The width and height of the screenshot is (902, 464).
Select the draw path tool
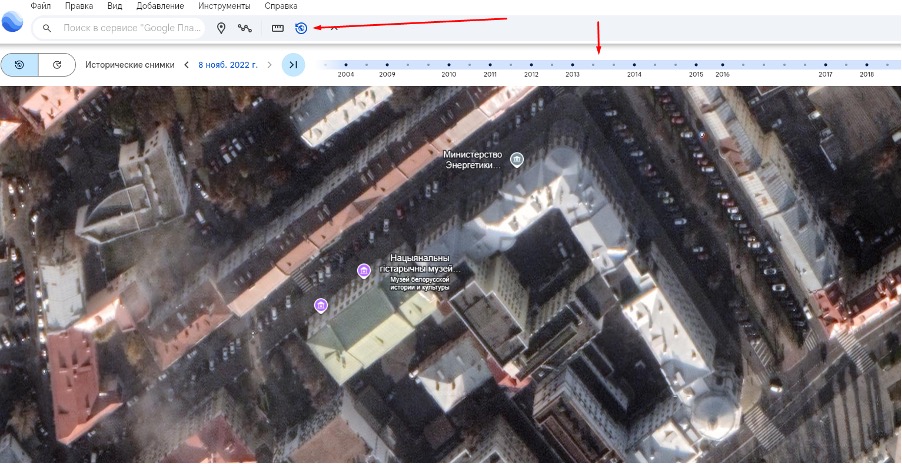pyautogui.click(x=245, y=28)
